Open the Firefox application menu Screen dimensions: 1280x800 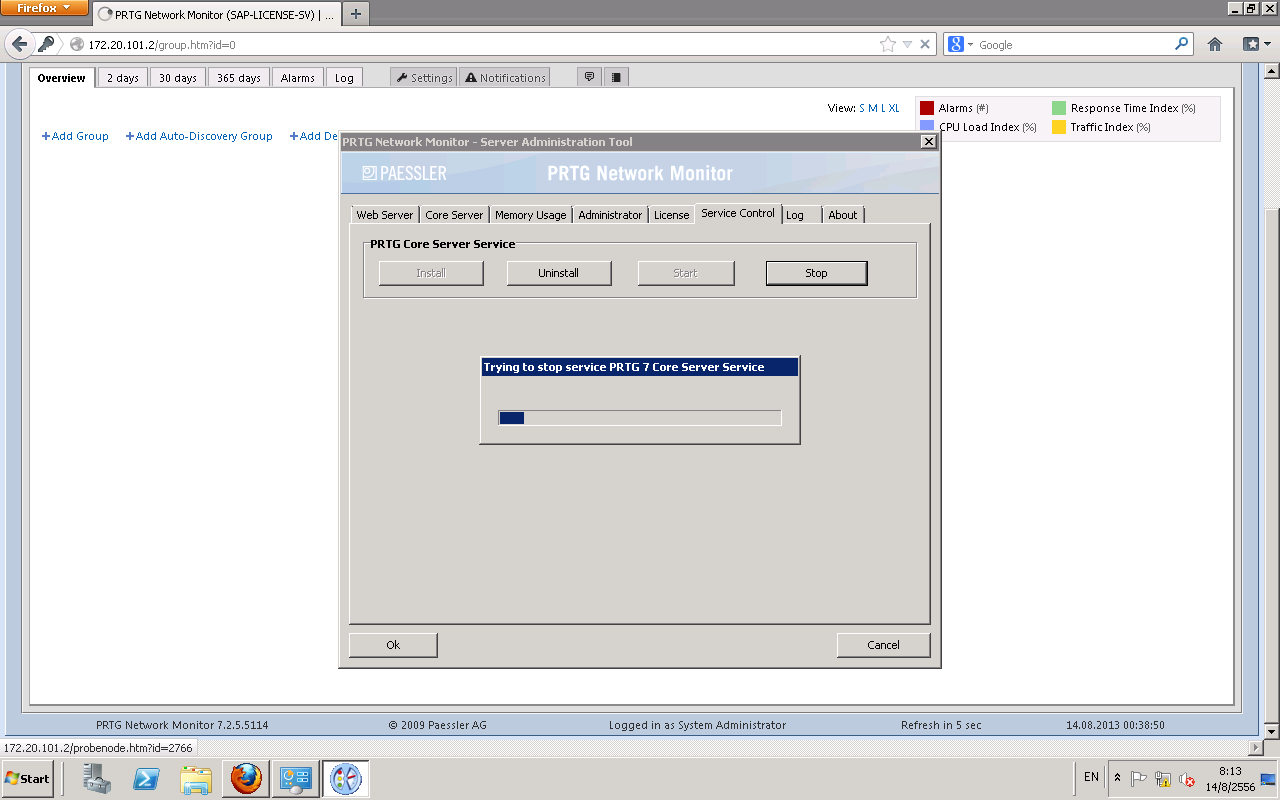(44, 8)
